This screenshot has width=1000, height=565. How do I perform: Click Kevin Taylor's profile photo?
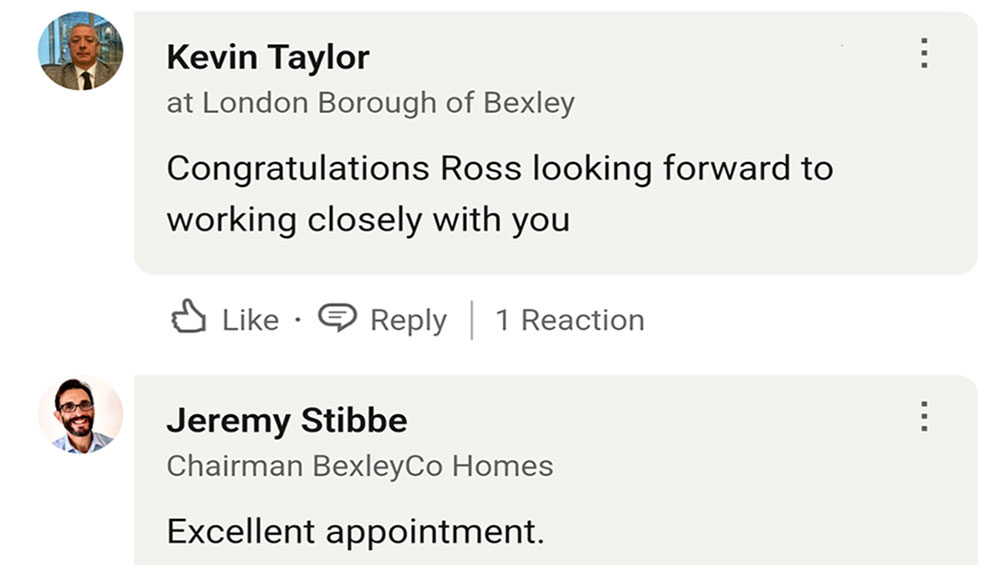pyautogui.click(x=80, y=51)
